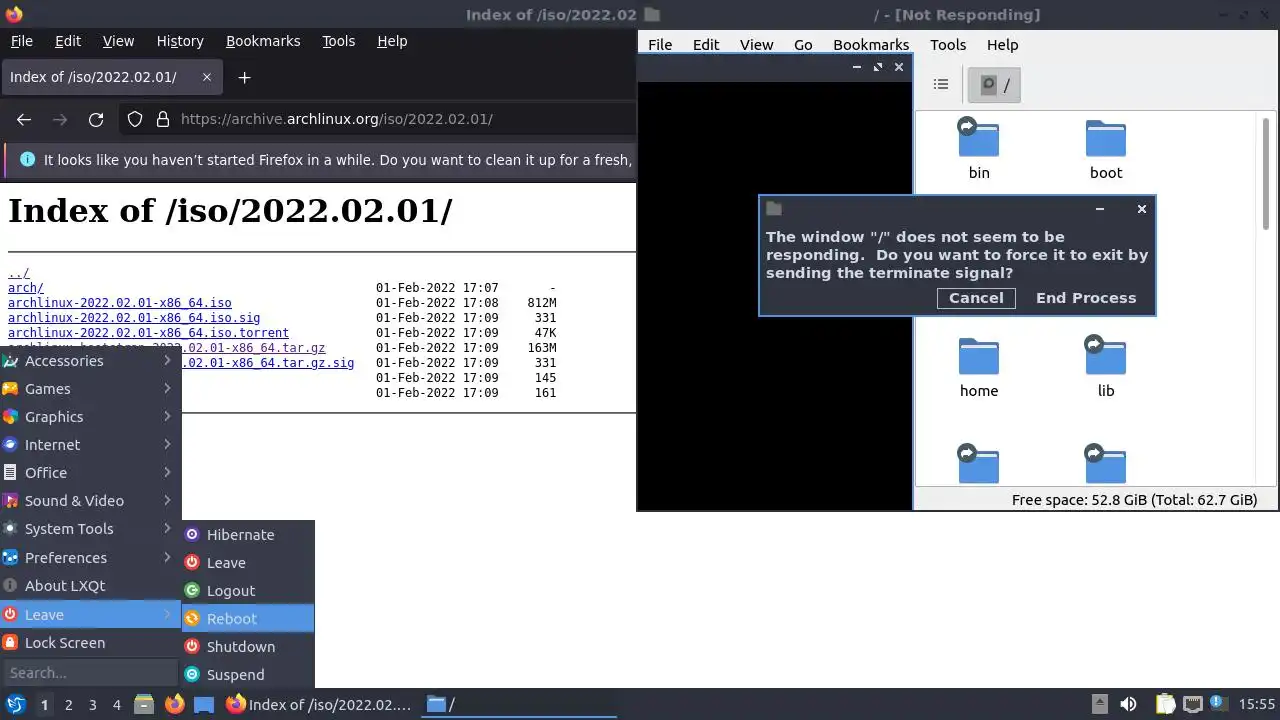Open the clipboard manager tray icon
1280x720 pixels.
pos(1165,704)
